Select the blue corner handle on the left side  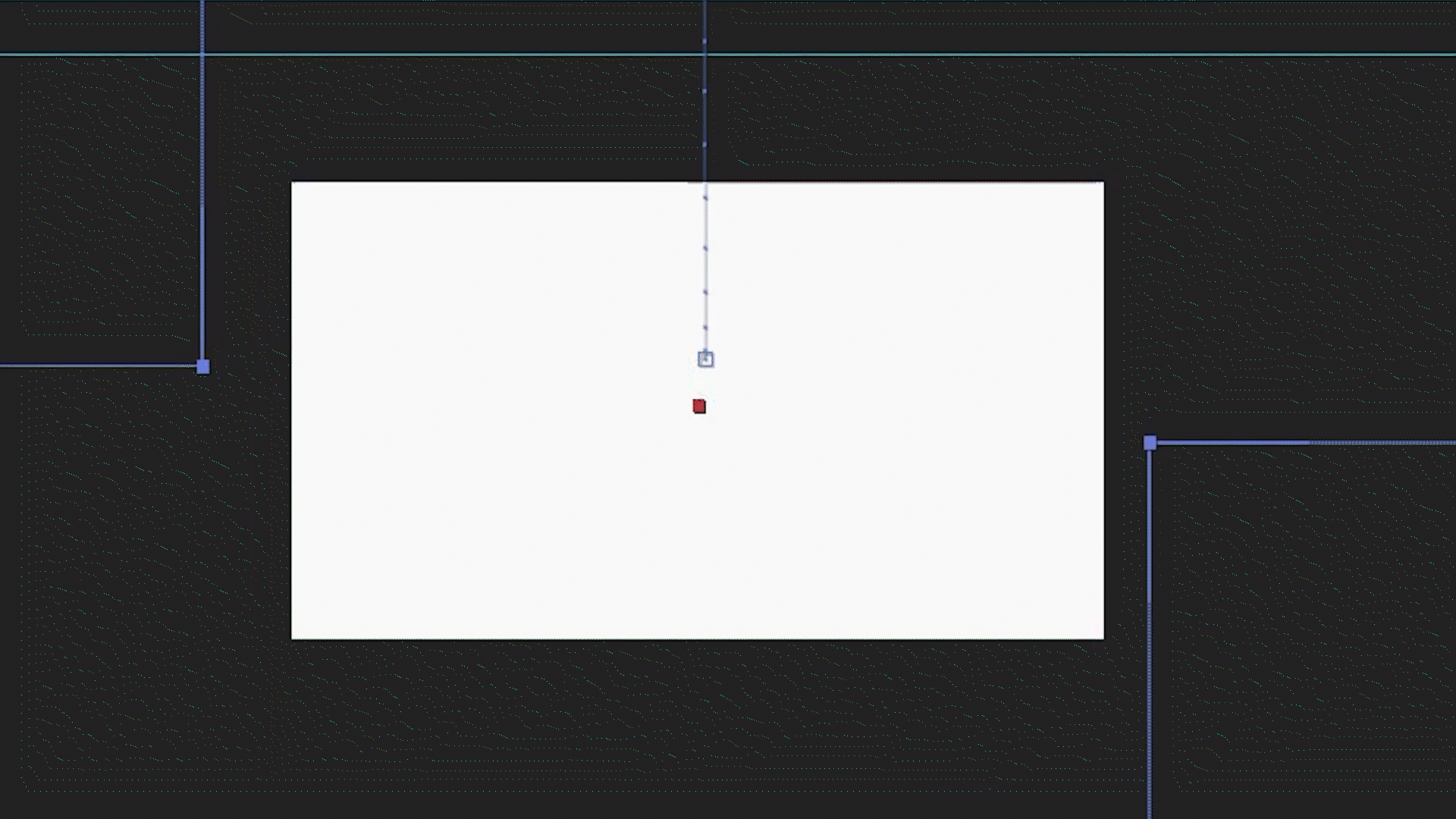tap(202, 366)
